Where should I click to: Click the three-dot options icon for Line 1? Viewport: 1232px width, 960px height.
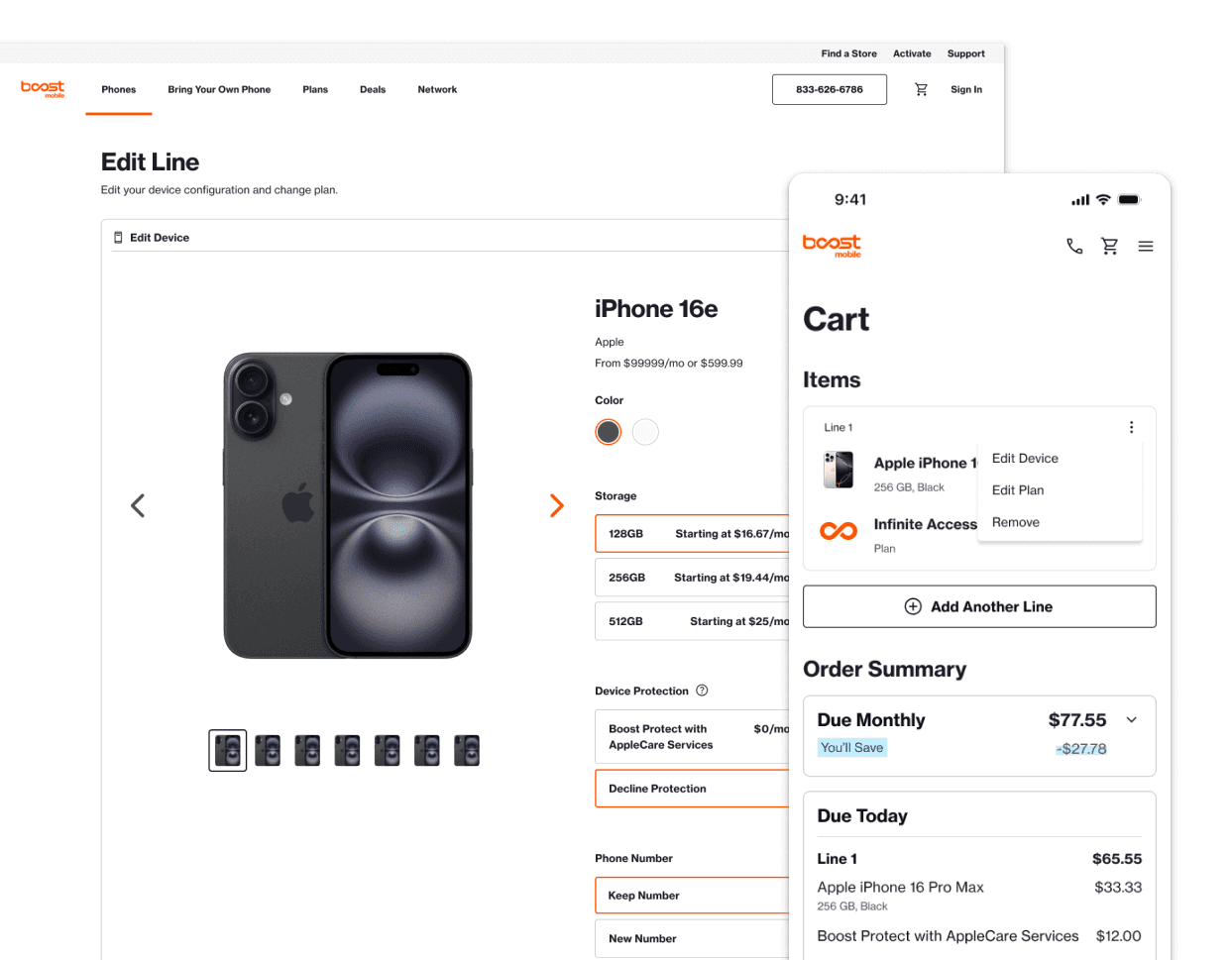[1131, 427]
